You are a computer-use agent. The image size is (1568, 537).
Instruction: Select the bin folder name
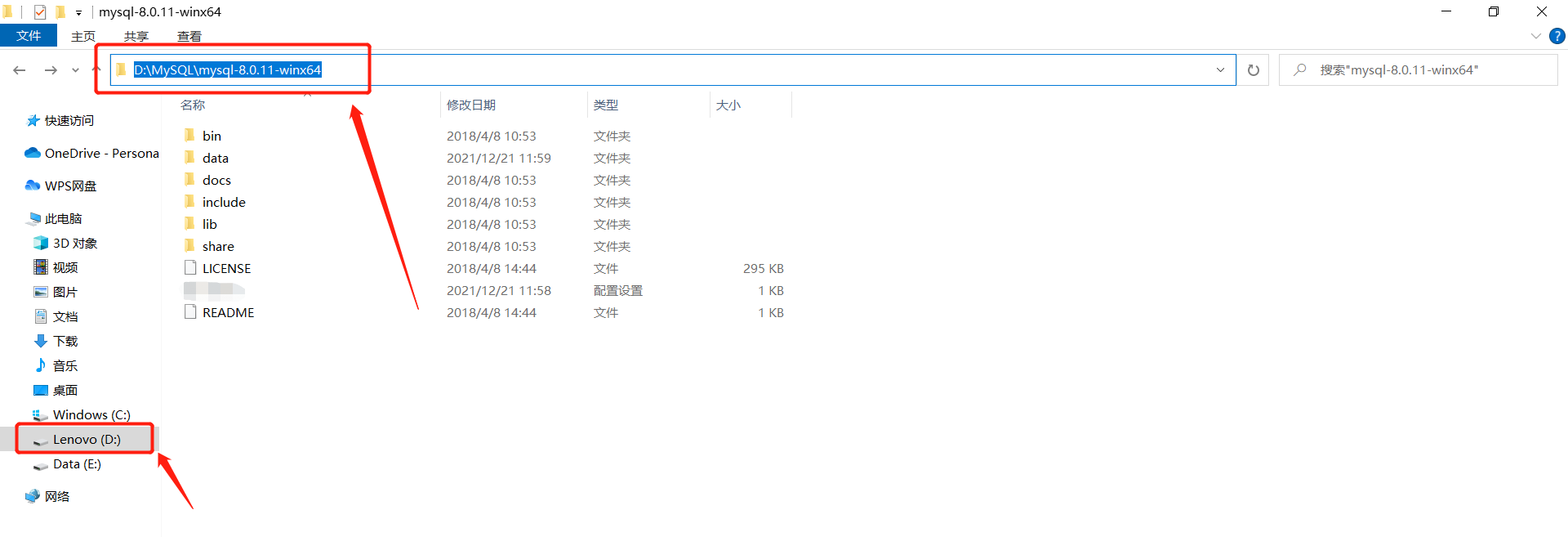[212, 136]
